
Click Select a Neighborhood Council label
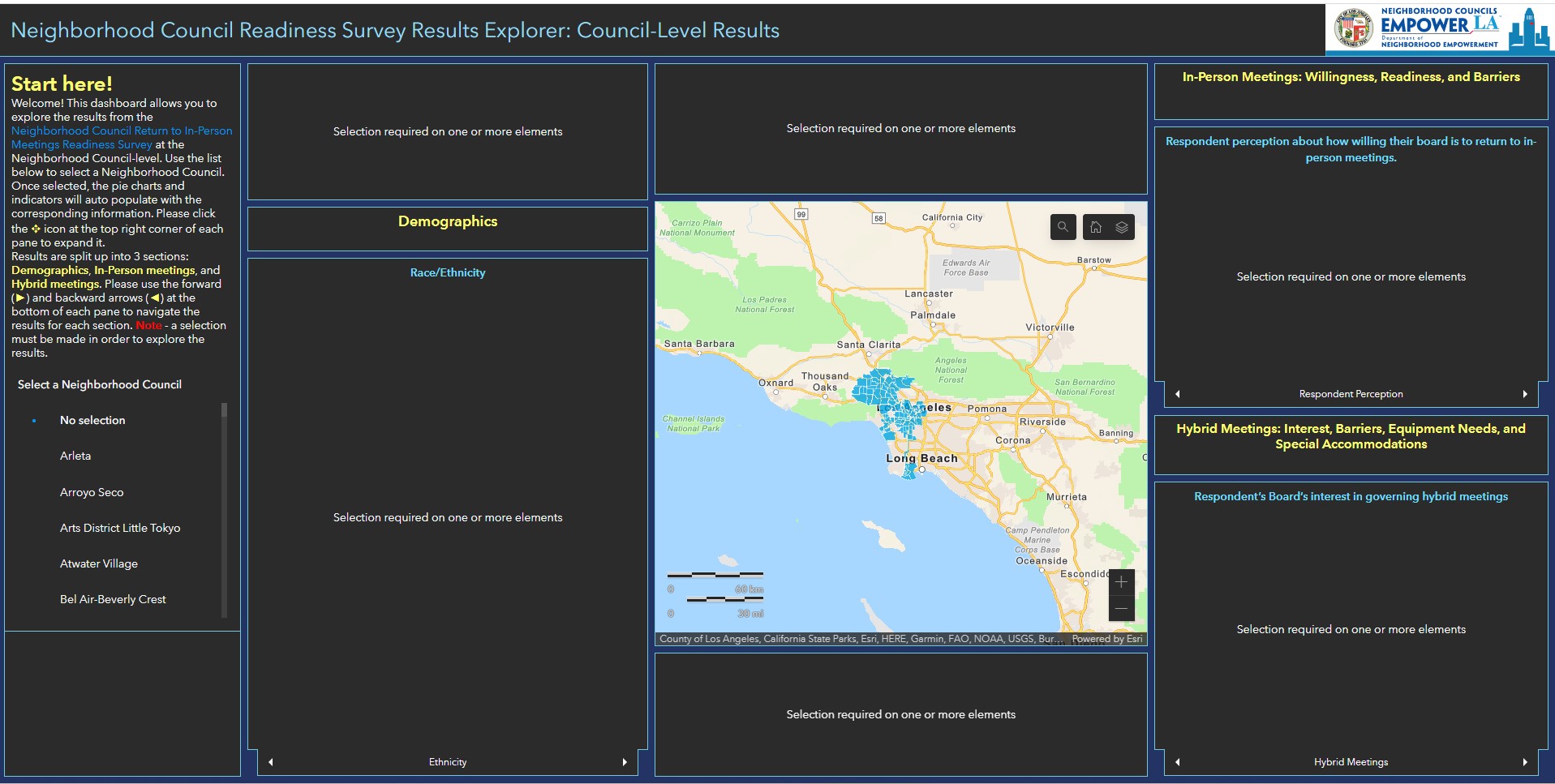[100, 384]
